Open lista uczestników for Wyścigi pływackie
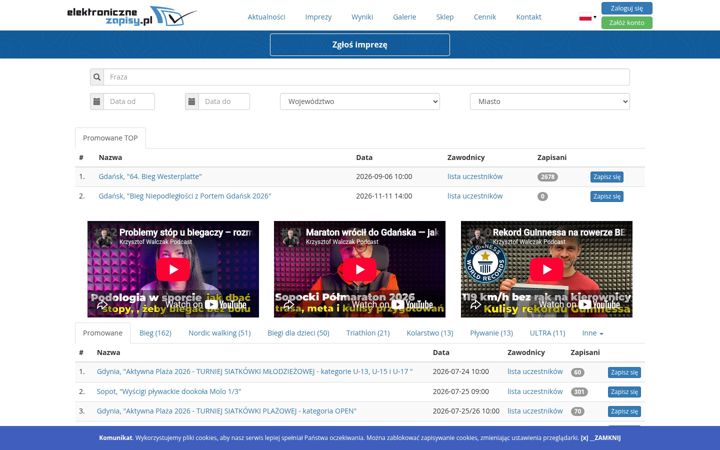 (535, 392)
